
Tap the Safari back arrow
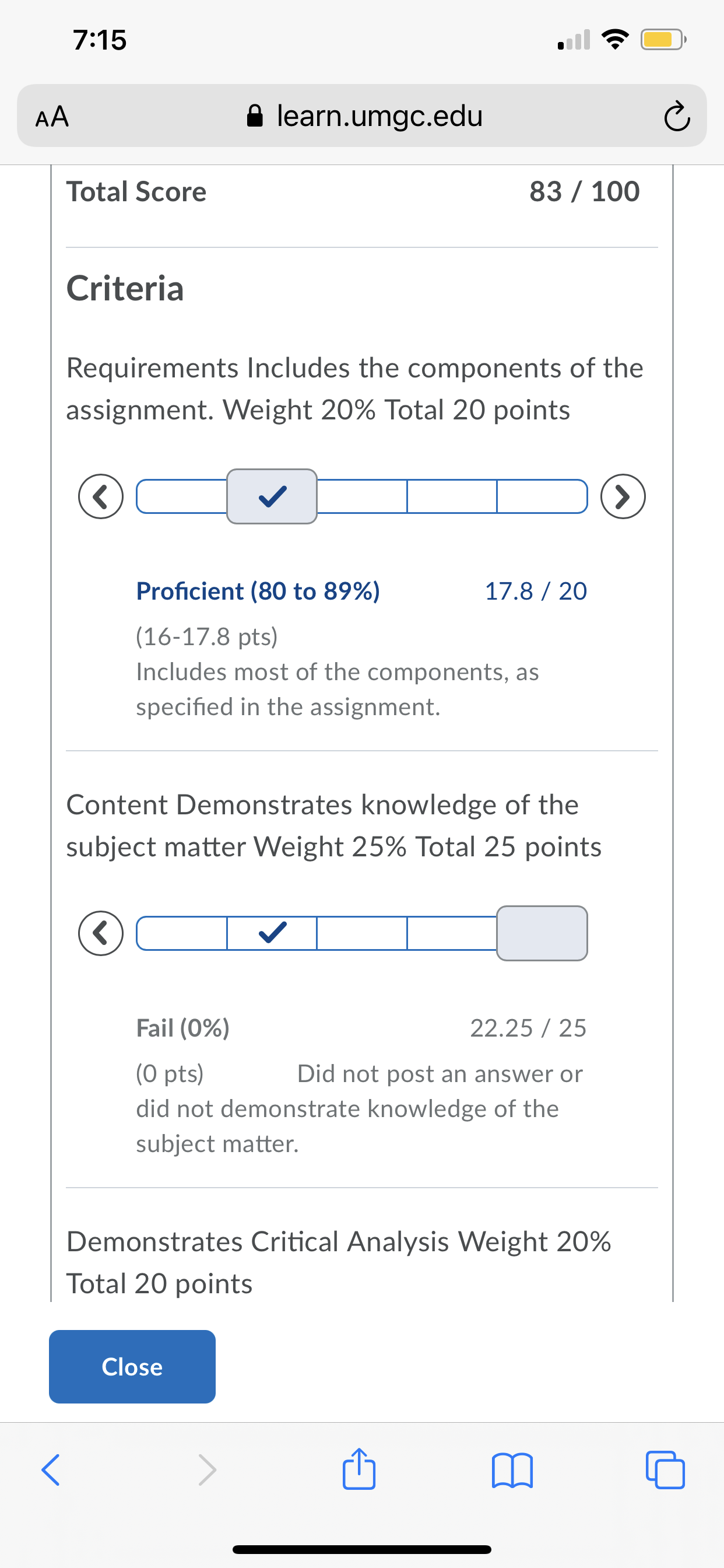[51, 1470]
